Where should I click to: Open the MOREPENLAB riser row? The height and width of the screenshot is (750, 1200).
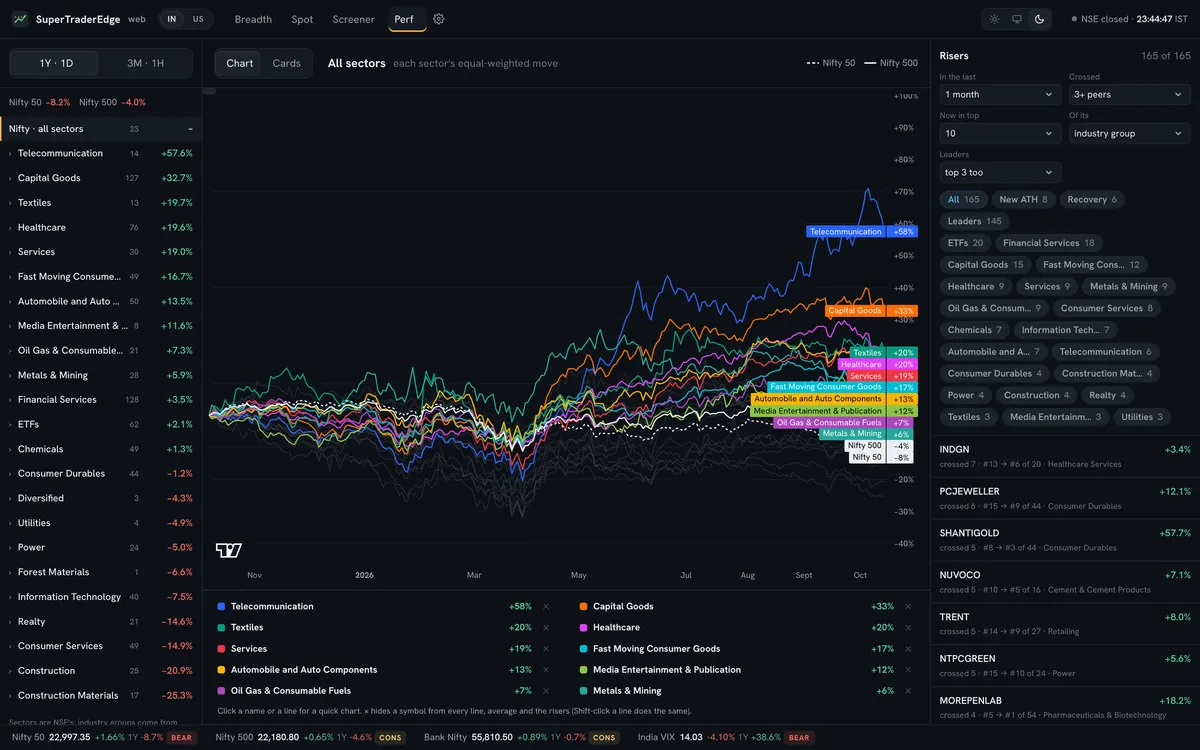[1065, 708]
